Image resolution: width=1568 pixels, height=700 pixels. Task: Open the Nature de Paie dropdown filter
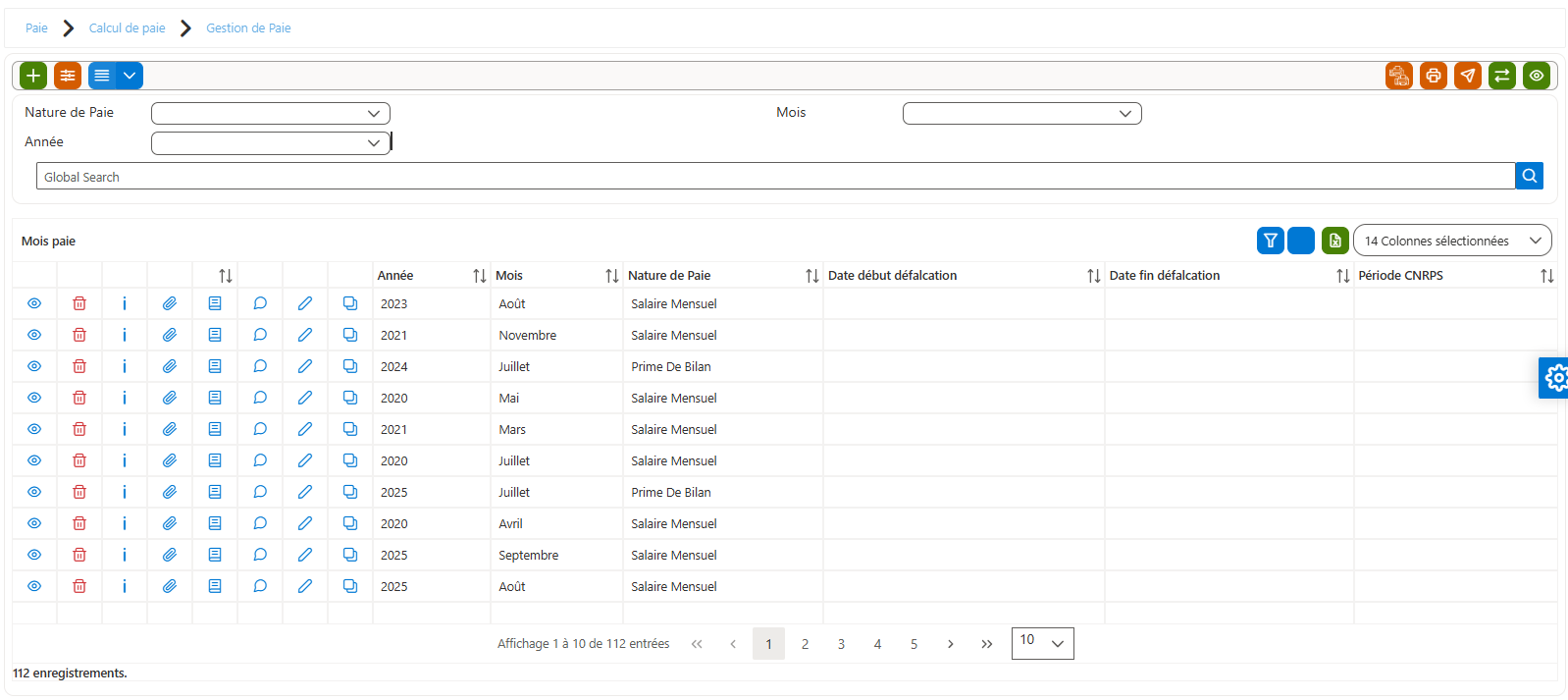tap(271, 114)
